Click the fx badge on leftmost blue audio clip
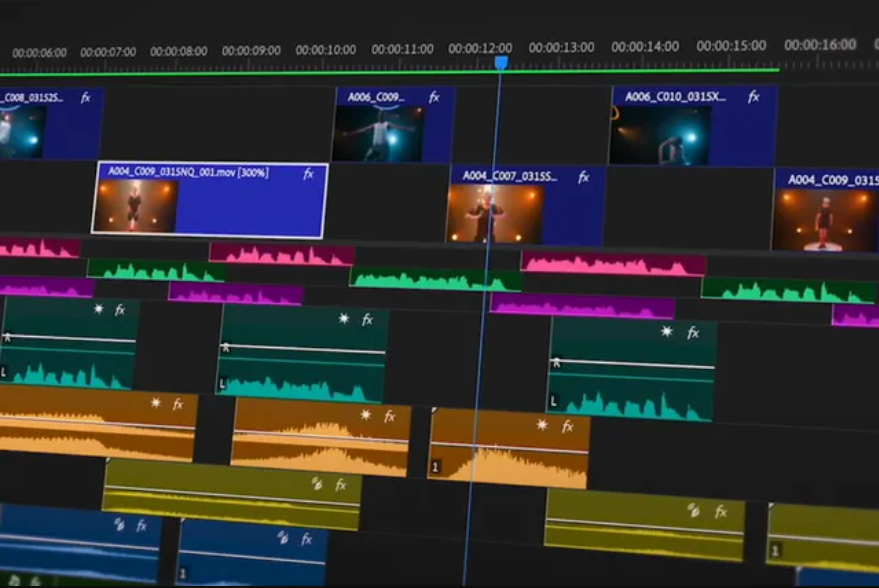Viewport: 879px width, 588px height. [141, 526]
